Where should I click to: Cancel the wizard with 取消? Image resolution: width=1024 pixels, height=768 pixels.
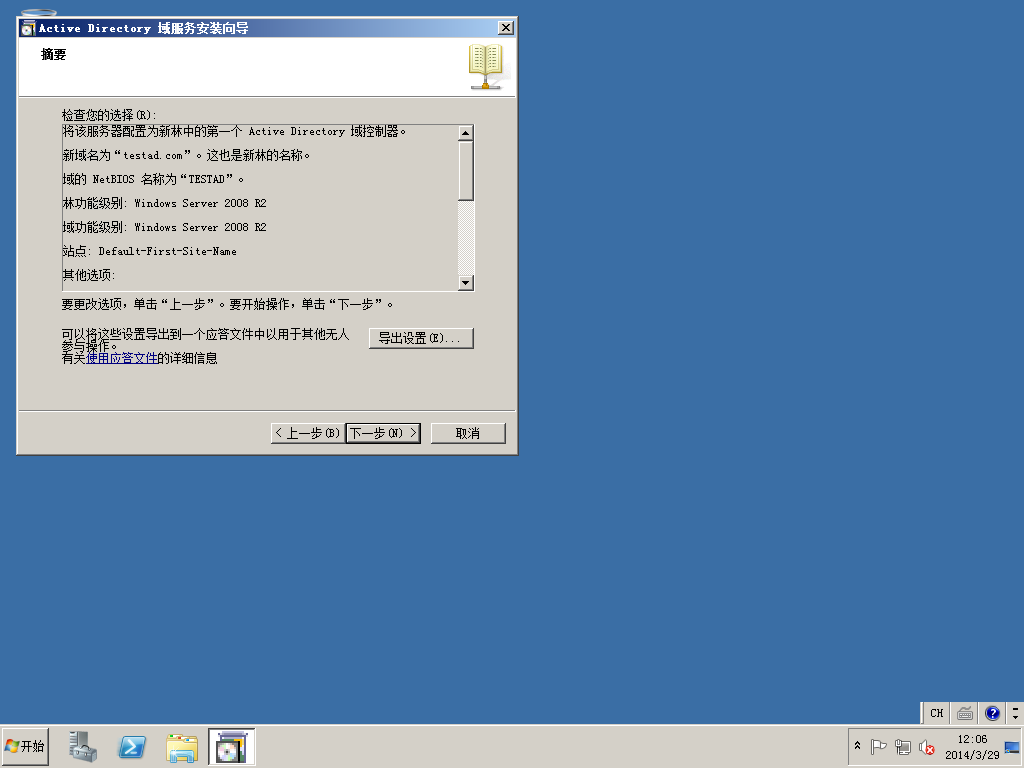[x=468, y=433]
